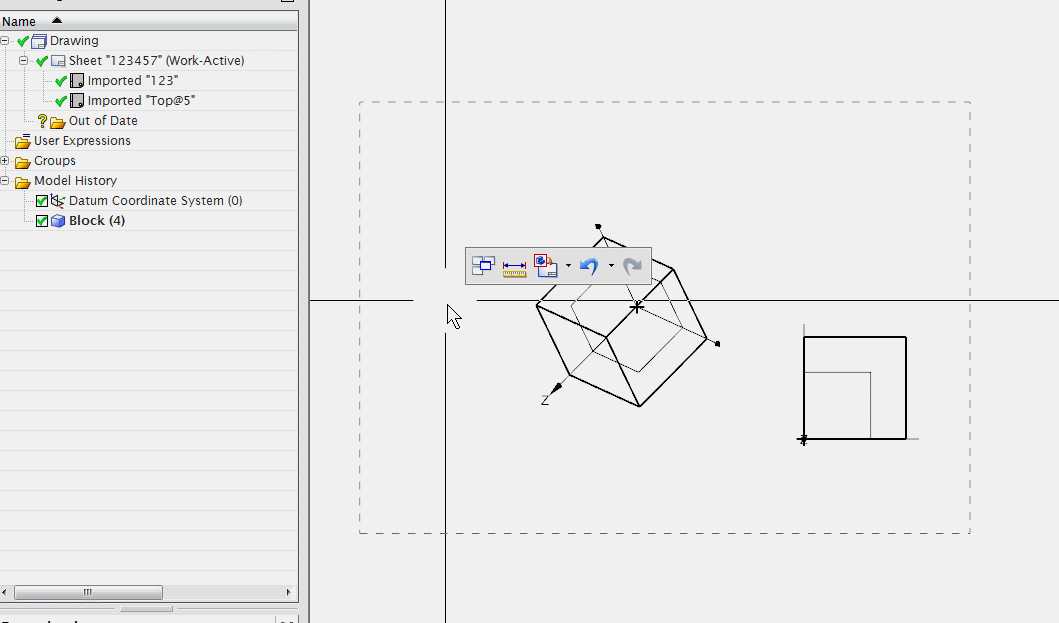Collapse the Model History node
This screenshot has width=1059, height=623.
[5, 180]
